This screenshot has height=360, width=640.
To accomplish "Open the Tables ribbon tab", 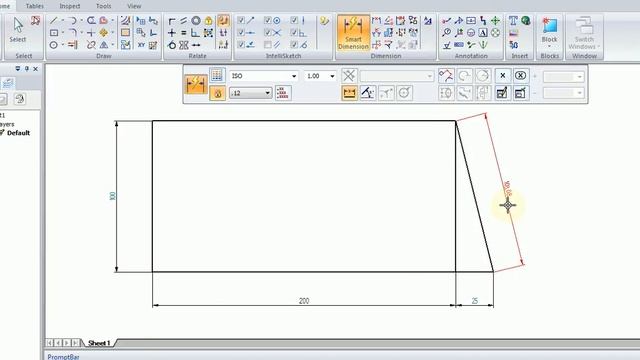I will [x=34, y=6].
